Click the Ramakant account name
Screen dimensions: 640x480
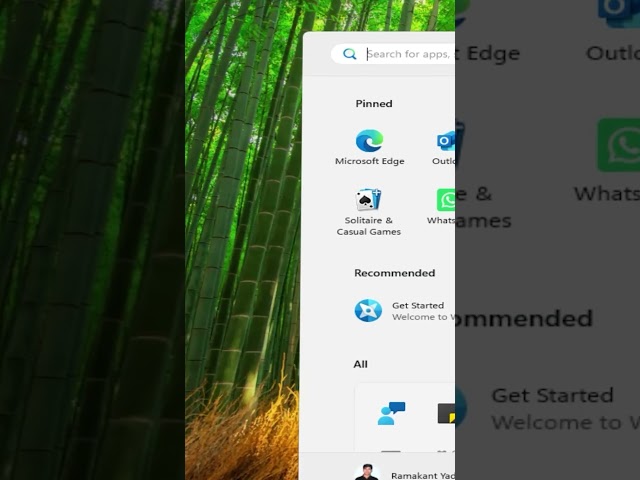click(423, 476)
